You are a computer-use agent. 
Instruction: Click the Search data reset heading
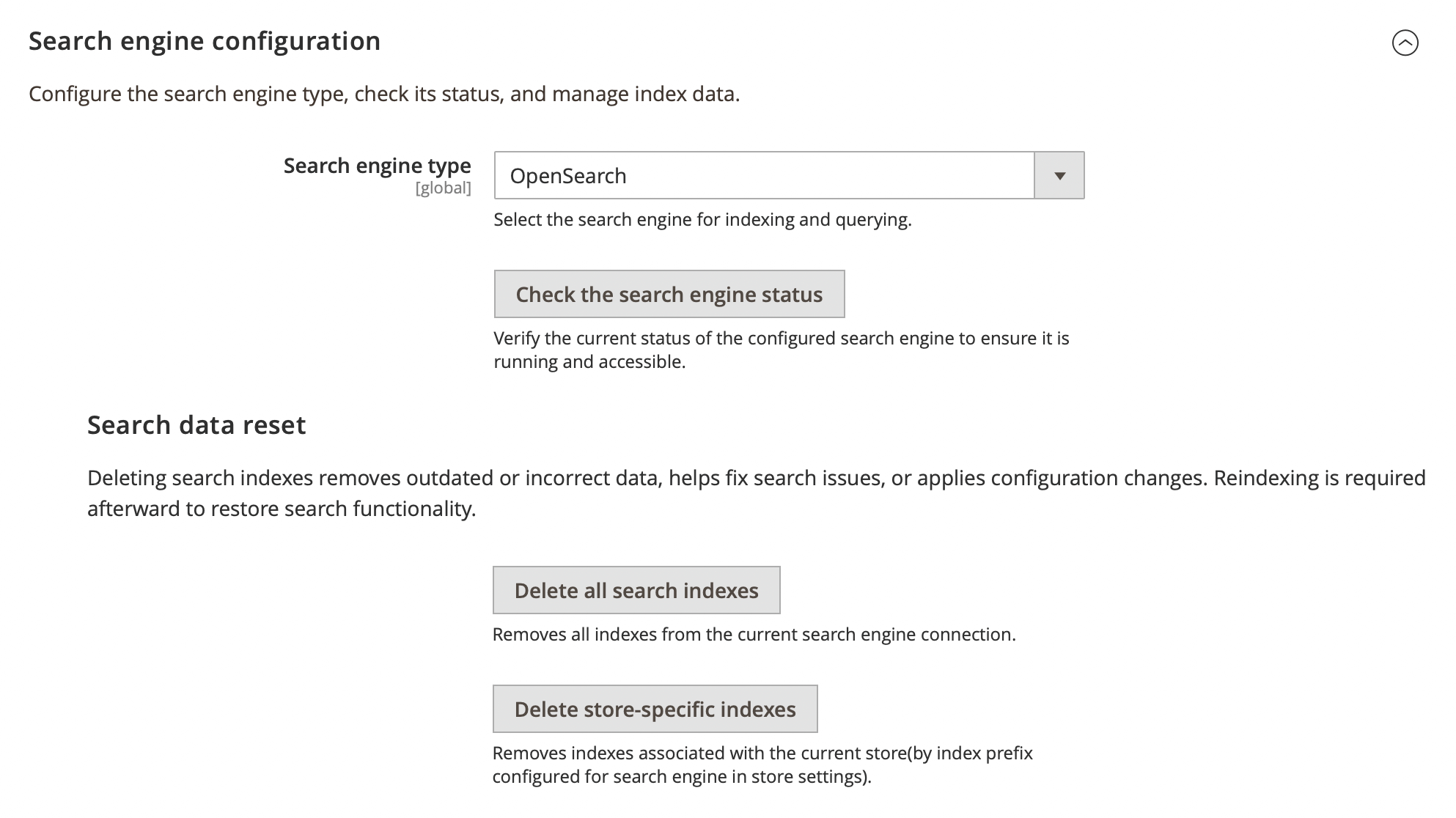(196, 425)
